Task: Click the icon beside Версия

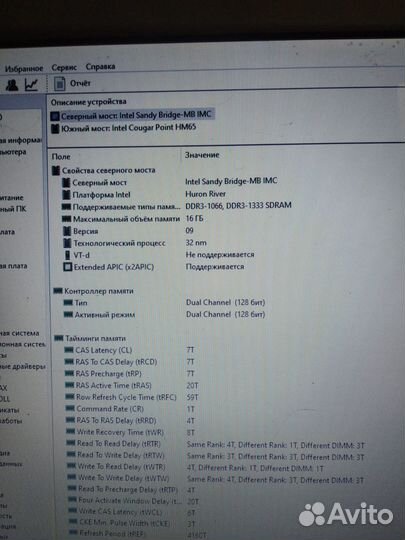Action: click(x=67, y=231)
